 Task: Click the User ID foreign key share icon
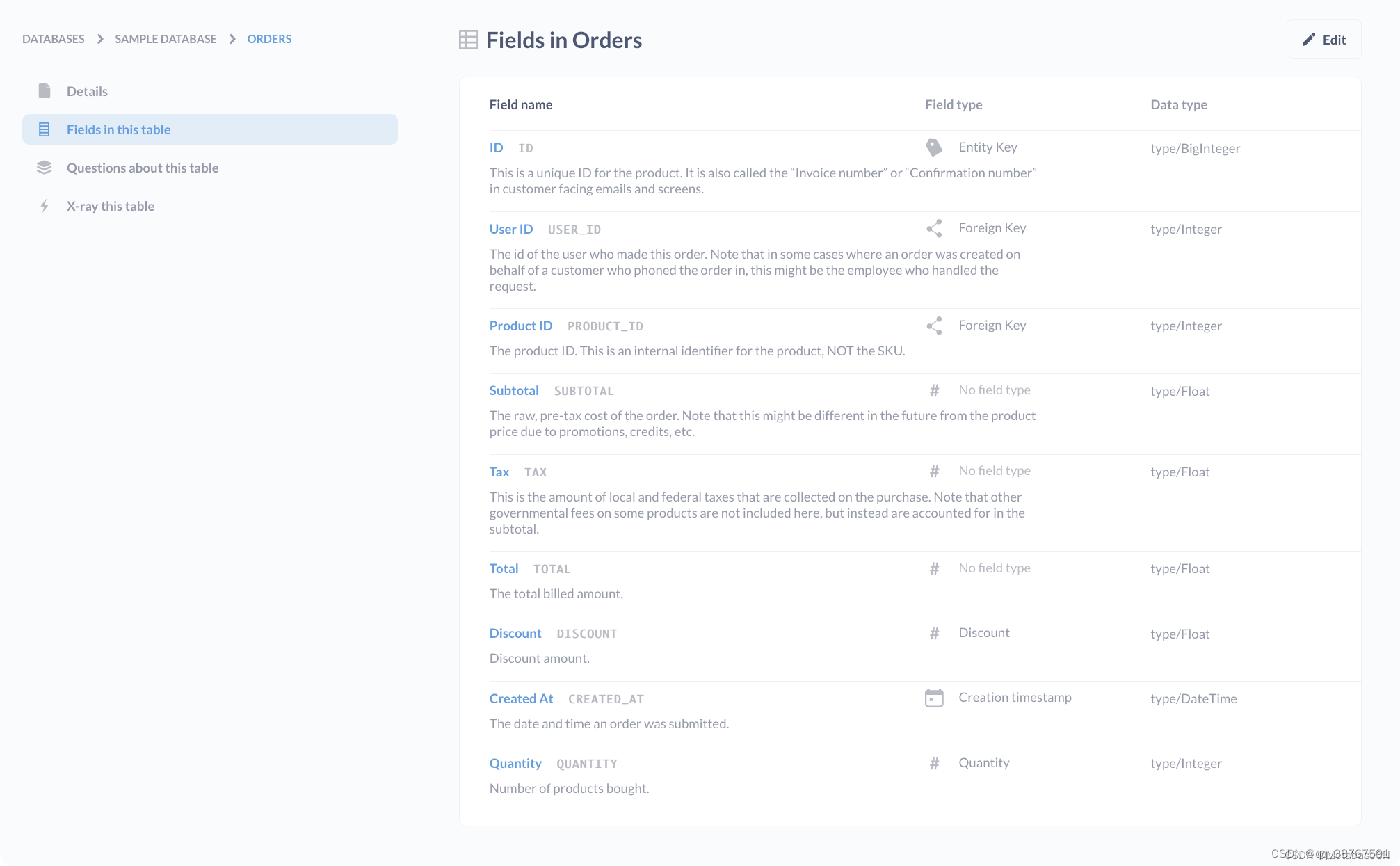pyautogui.click(x=934, y=229)
